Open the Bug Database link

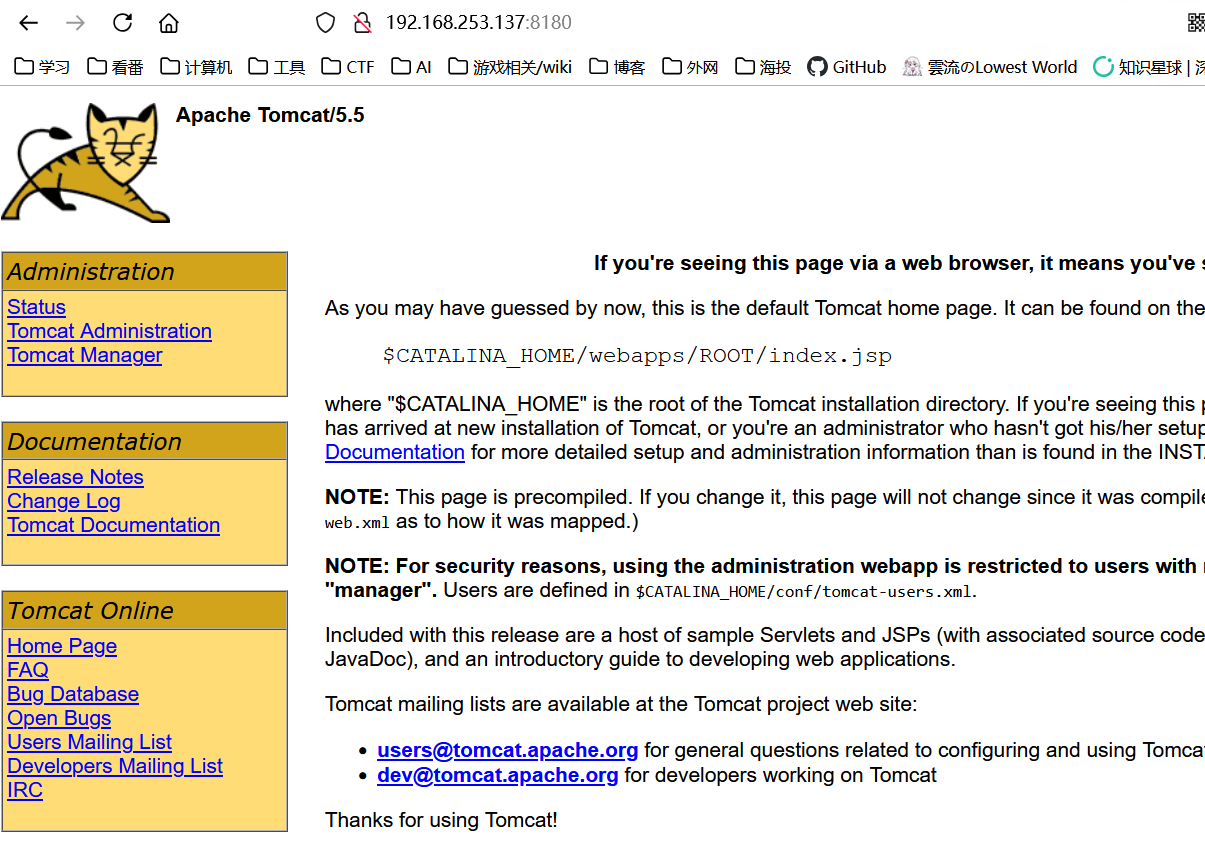click(x=73, y=694)
